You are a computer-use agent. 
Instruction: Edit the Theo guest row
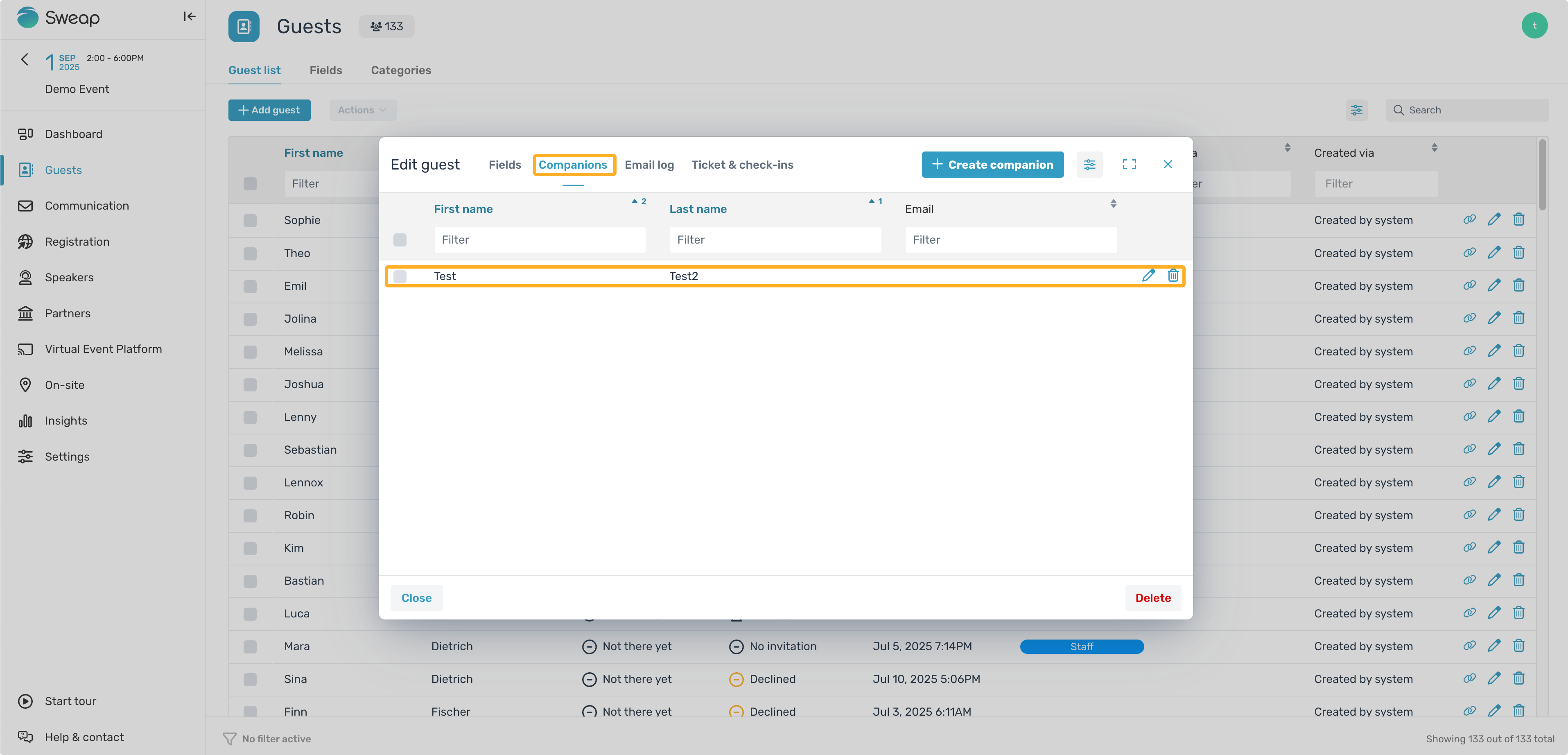[1494, 252]
